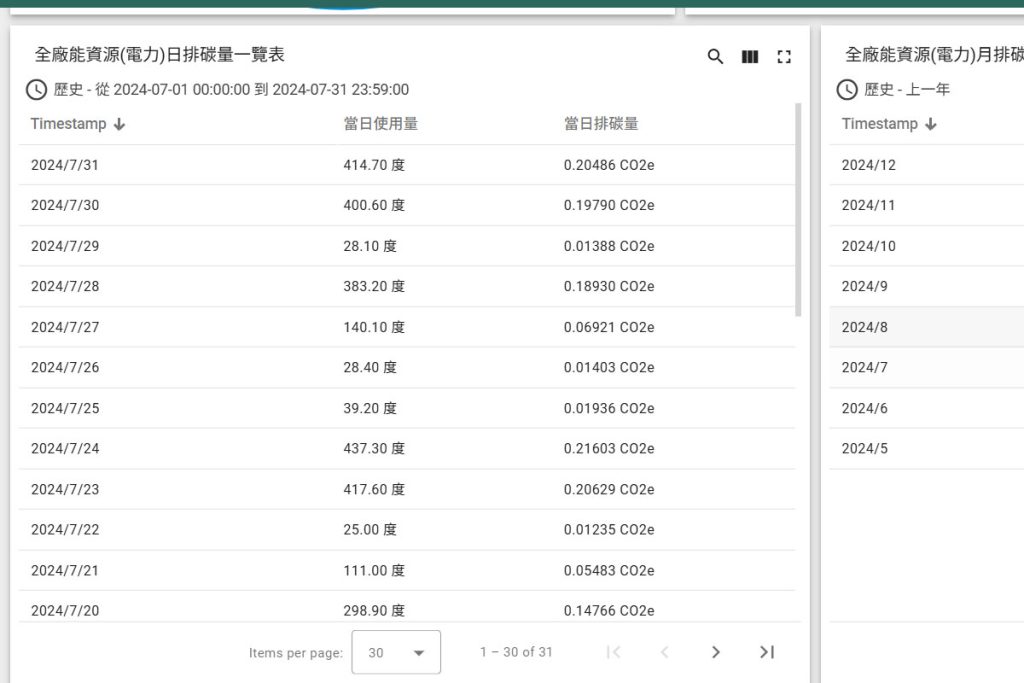
Task: Click the clock icon in monthly table
Action: pyautogui.click(x=847, y=90)
